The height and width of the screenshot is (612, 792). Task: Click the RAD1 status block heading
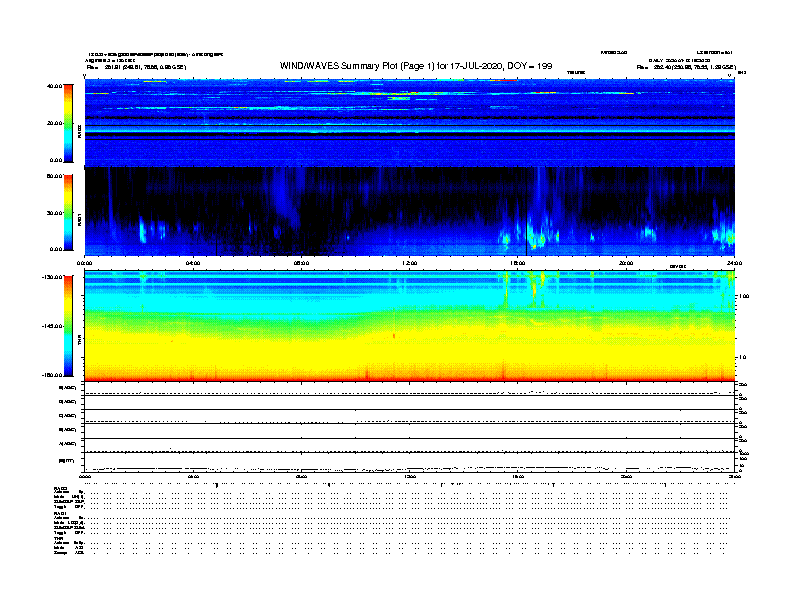(61, 514)
